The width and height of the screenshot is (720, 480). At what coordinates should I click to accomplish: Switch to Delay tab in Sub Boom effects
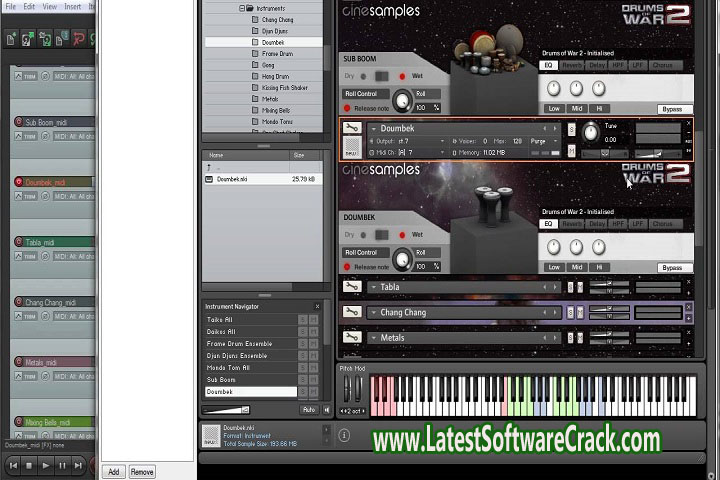coord(597,66)
